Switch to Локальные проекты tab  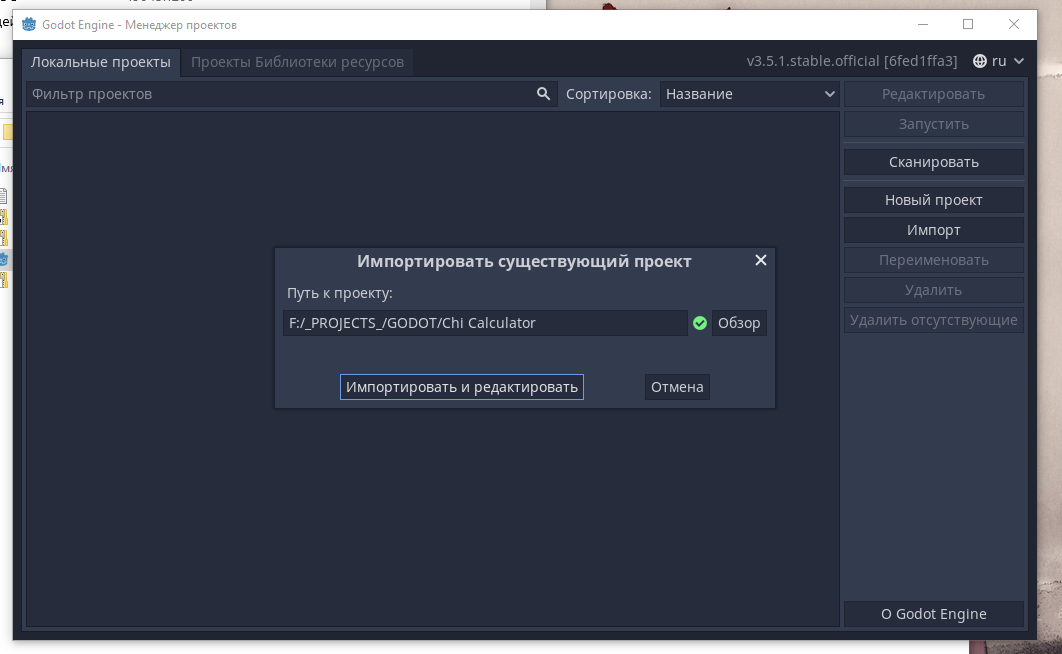tap(101, 62)
